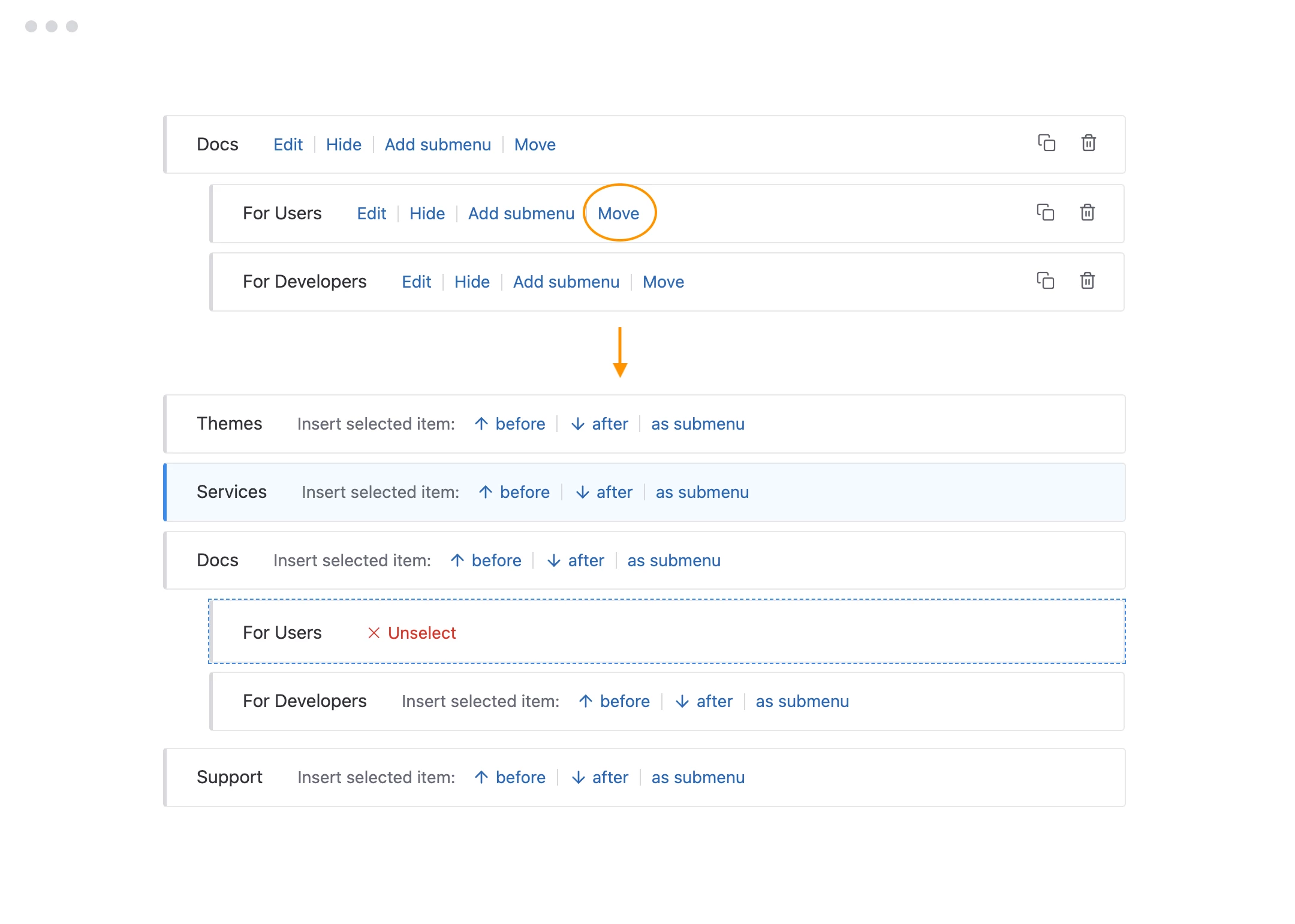Viewport: 1295px width, 924px height.
Task: Move the Docs menu item
Action: point(535,144)
